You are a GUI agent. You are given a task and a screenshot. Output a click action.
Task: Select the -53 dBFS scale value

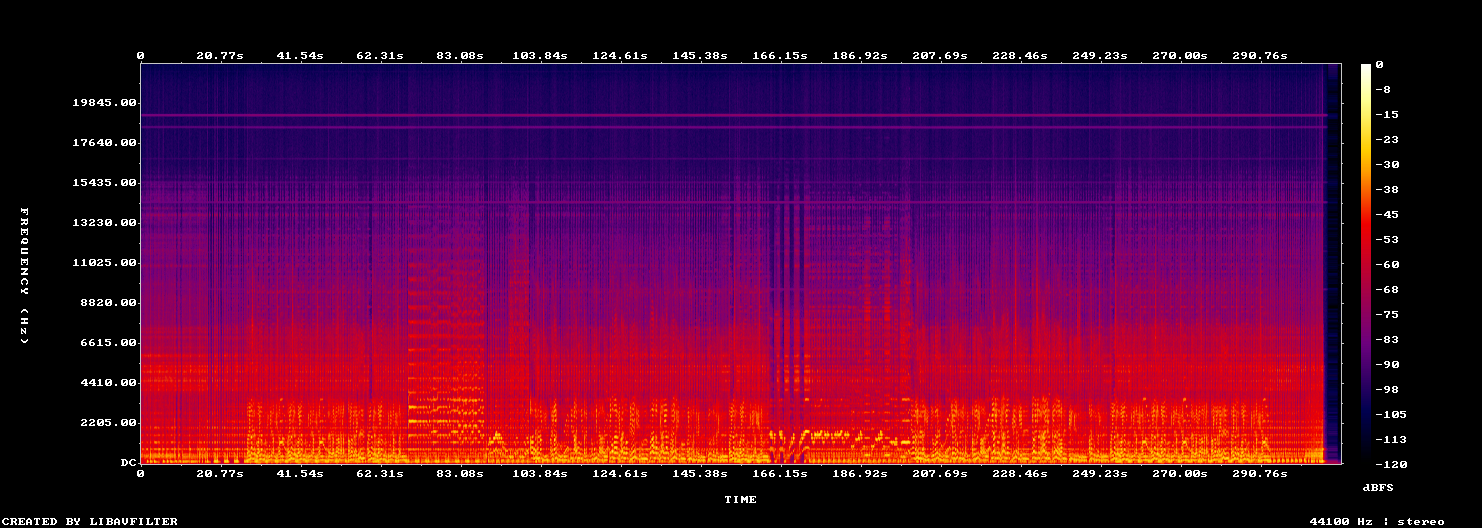(x=1388, y=239)
